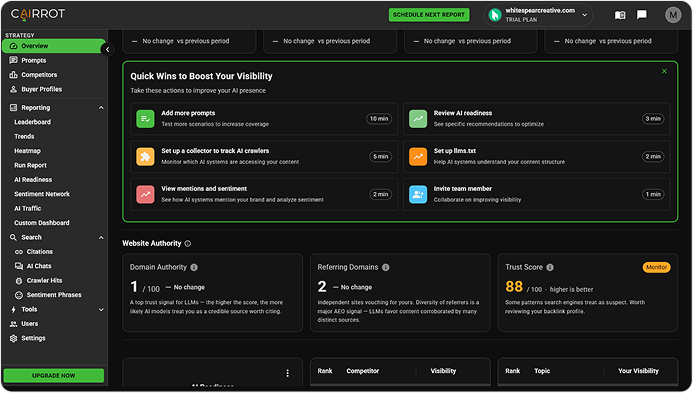
Task: Open Prompts in the sidebar
Action: pyautogui.click(x=34, y=60)
